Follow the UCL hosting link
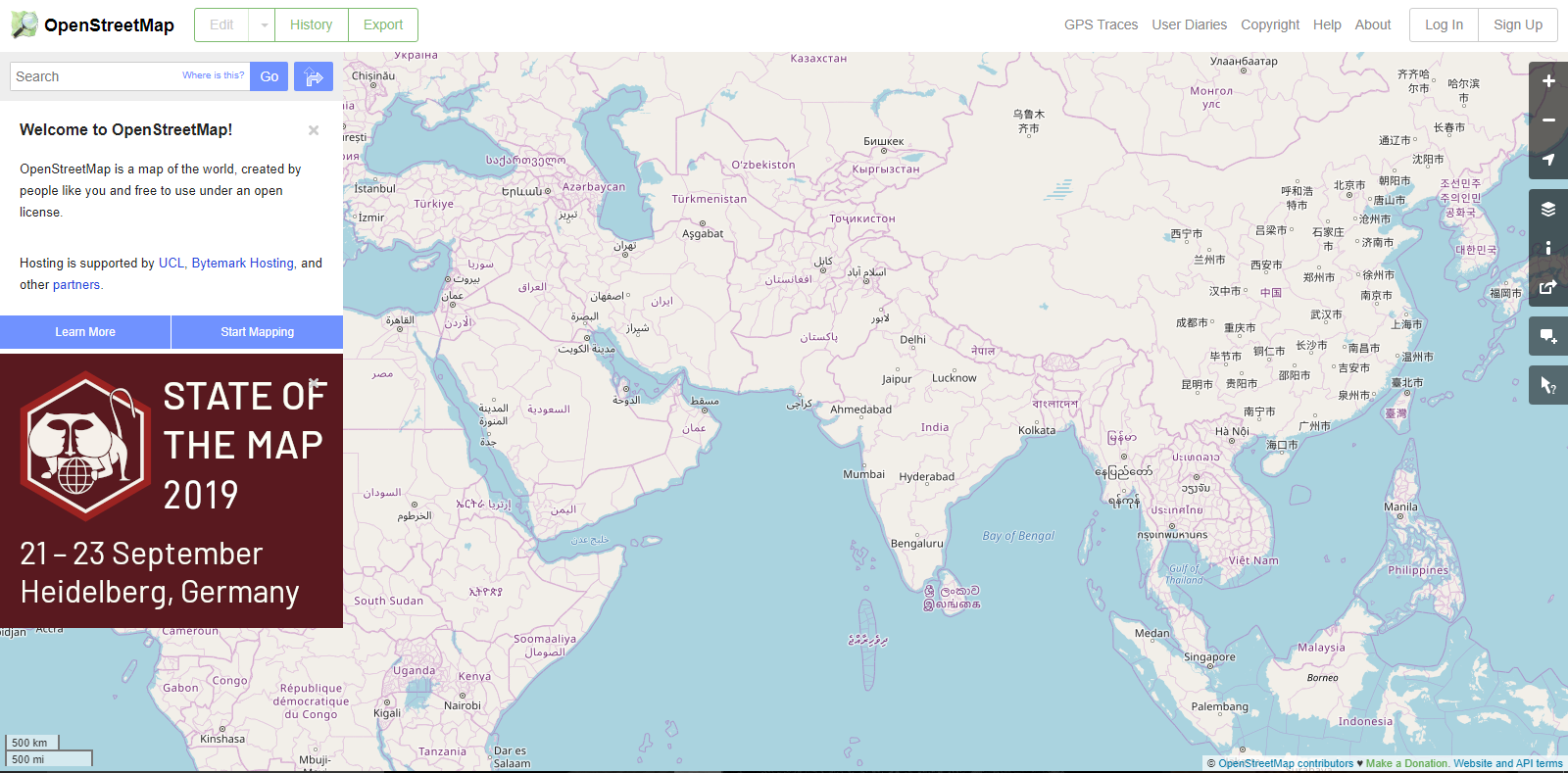This screenshot has height=773, width=1568. tap(171, 263)
